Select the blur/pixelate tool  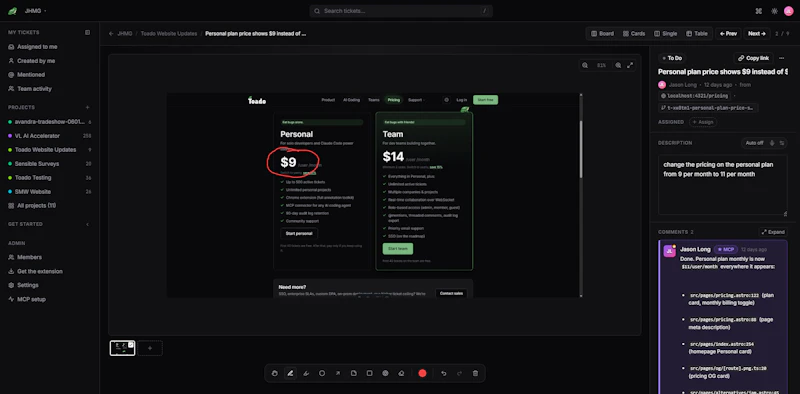coord(385,373)
